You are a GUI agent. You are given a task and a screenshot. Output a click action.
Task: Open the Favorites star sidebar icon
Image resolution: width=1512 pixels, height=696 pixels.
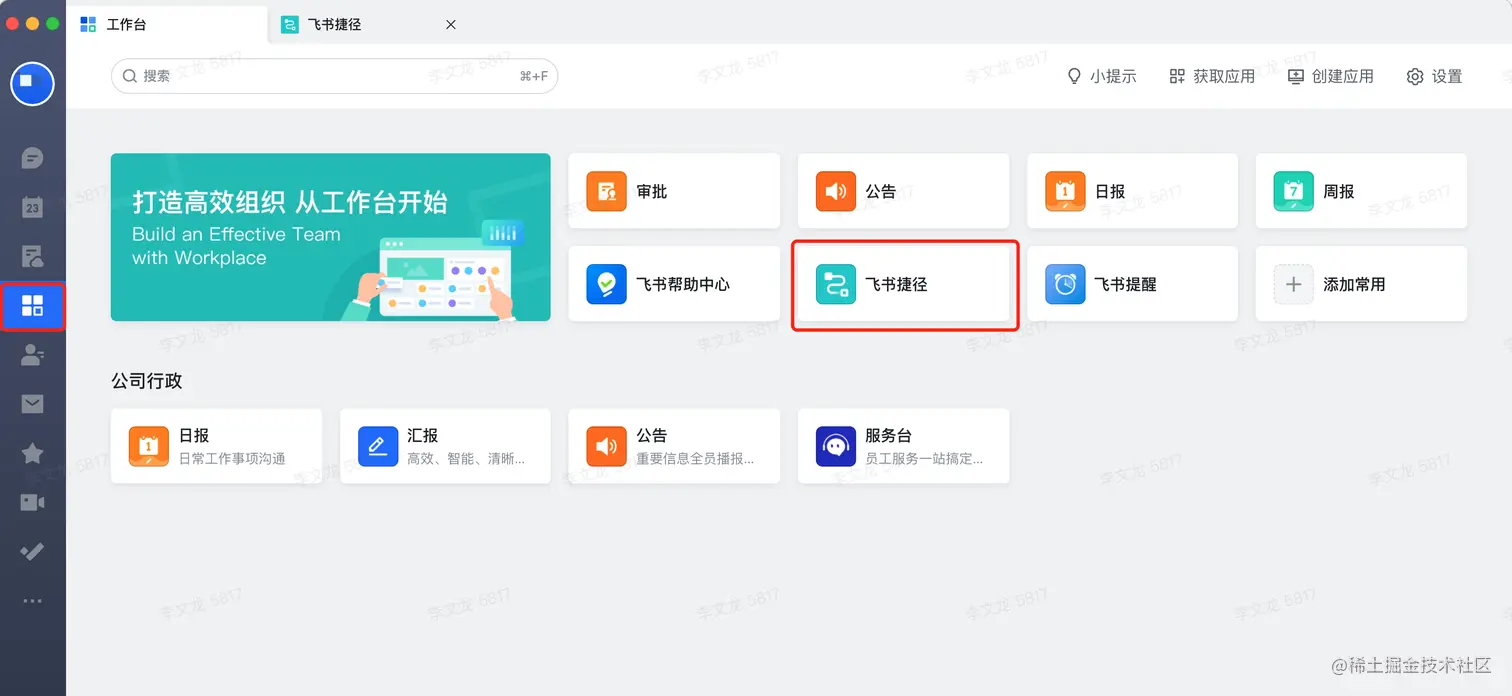[x=32, y=453]
